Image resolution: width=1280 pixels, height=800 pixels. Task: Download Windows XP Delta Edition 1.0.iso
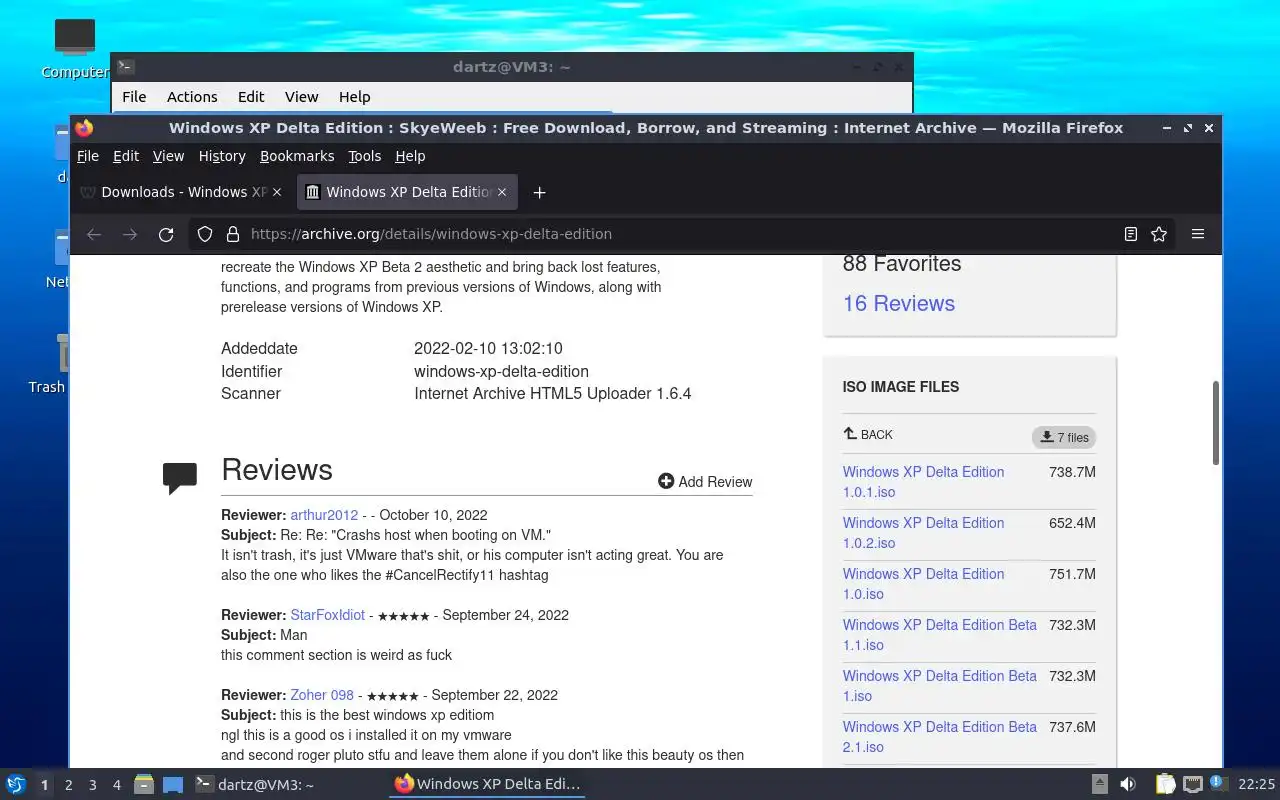[x=923, y=584]
